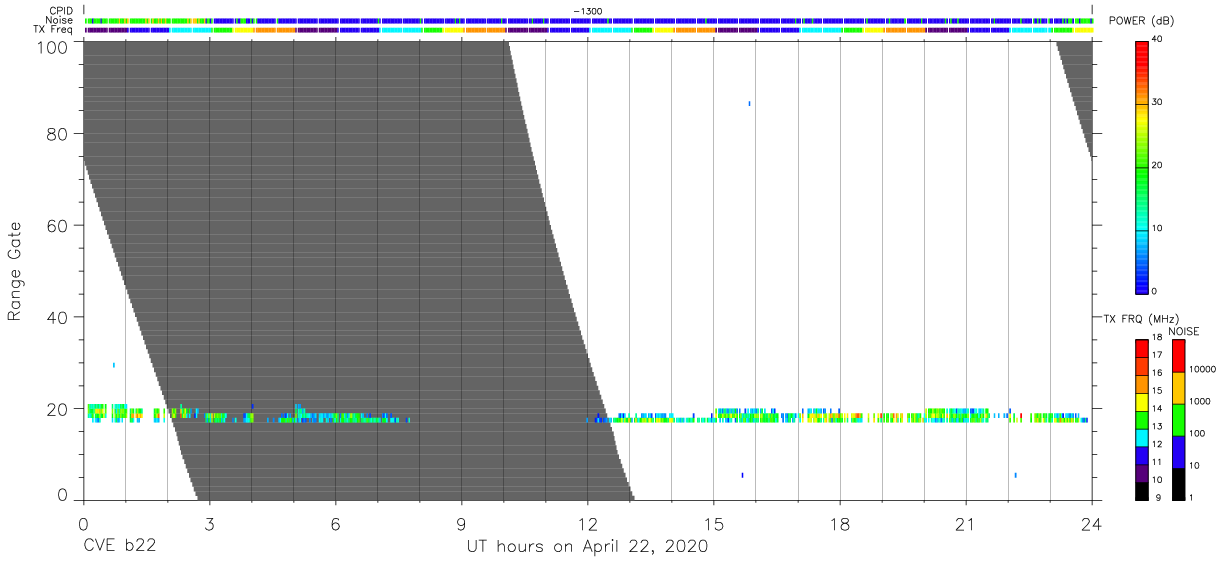Click the -1300 CPID value

tap(588, 11)
